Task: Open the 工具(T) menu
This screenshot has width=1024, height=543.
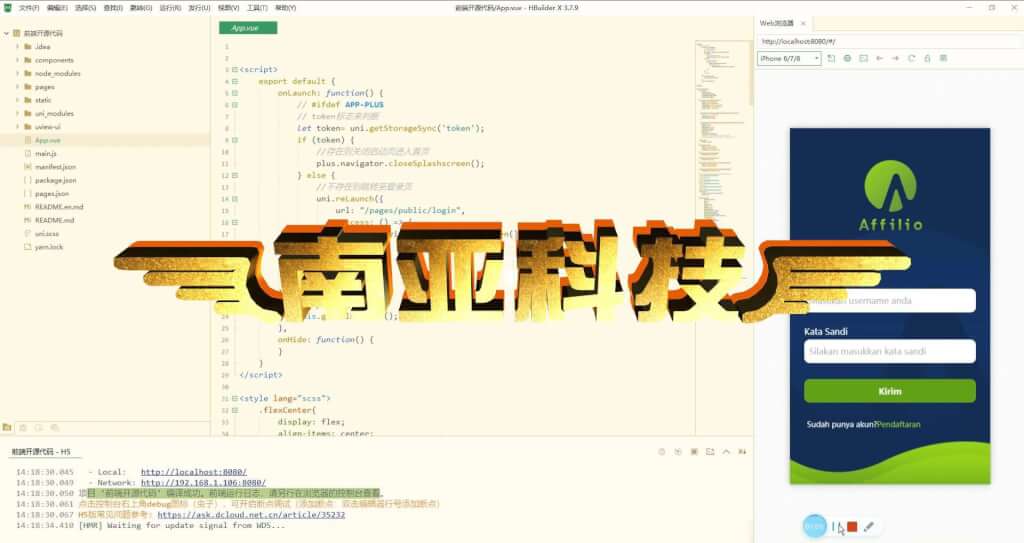Action: pyautogui.click(x=257, y=8)
